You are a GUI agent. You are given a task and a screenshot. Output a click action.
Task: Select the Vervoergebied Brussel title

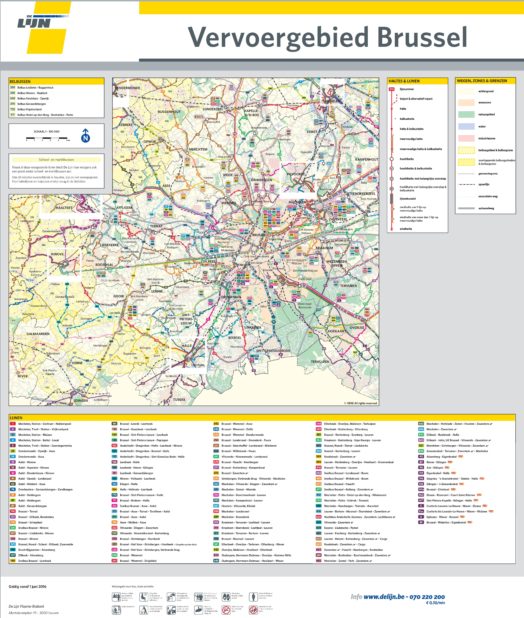point(327,37)
